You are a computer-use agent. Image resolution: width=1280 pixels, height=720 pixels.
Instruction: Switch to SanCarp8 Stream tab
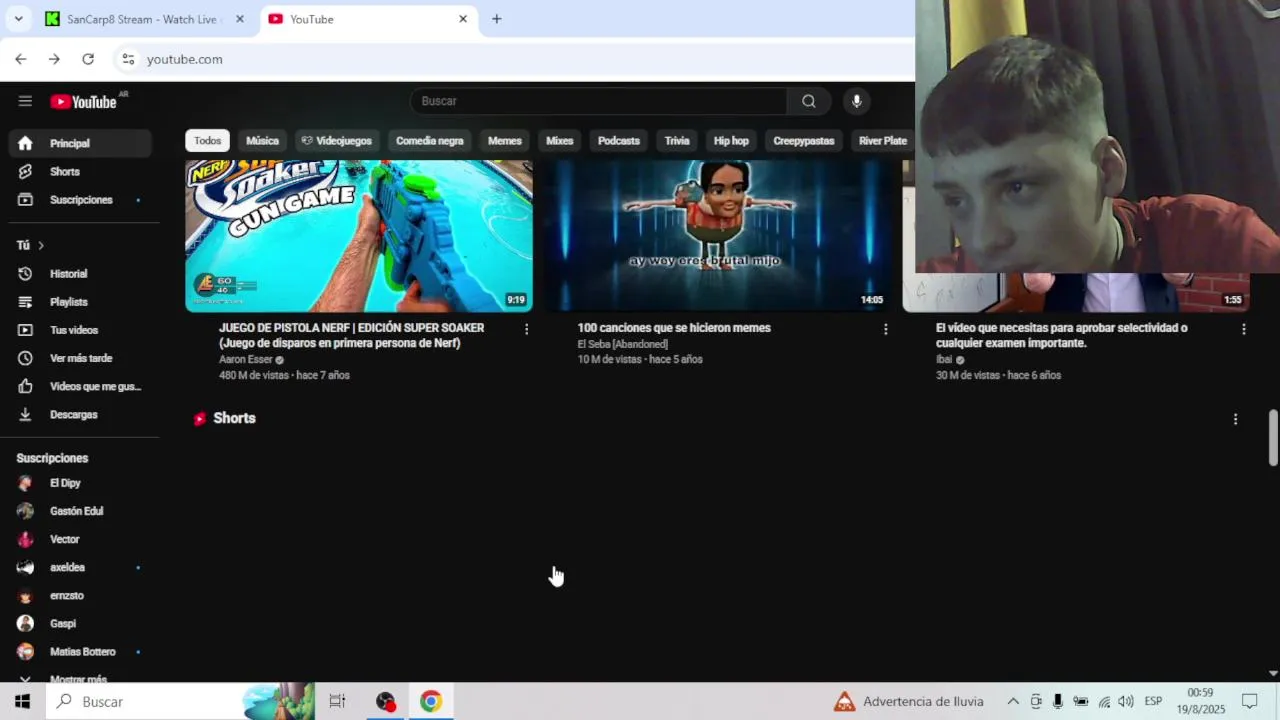click(143, 19)
